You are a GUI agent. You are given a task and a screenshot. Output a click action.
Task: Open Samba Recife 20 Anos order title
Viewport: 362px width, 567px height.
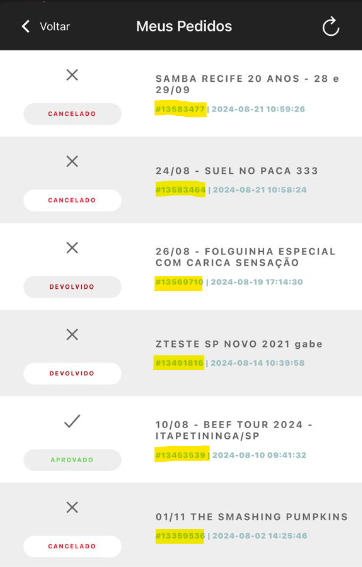(247, 84)
